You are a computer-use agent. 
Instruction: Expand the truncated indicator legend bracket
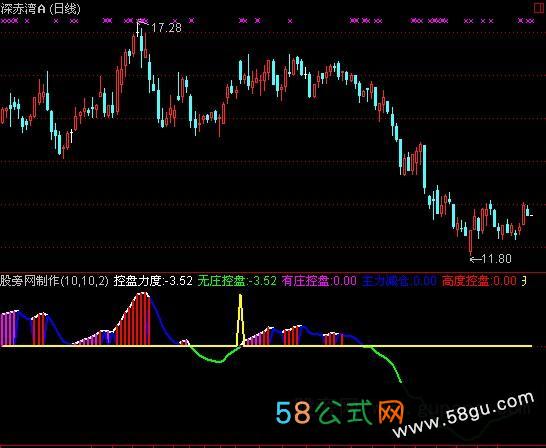coord(524,281)
